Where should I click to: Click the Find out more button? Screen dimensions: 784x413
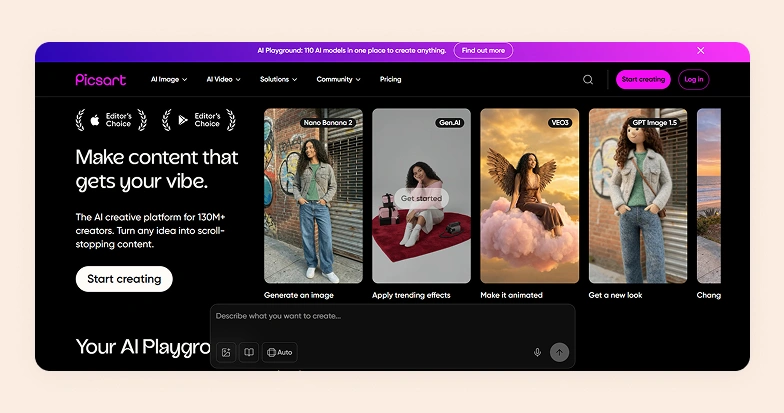pos(483,50)
